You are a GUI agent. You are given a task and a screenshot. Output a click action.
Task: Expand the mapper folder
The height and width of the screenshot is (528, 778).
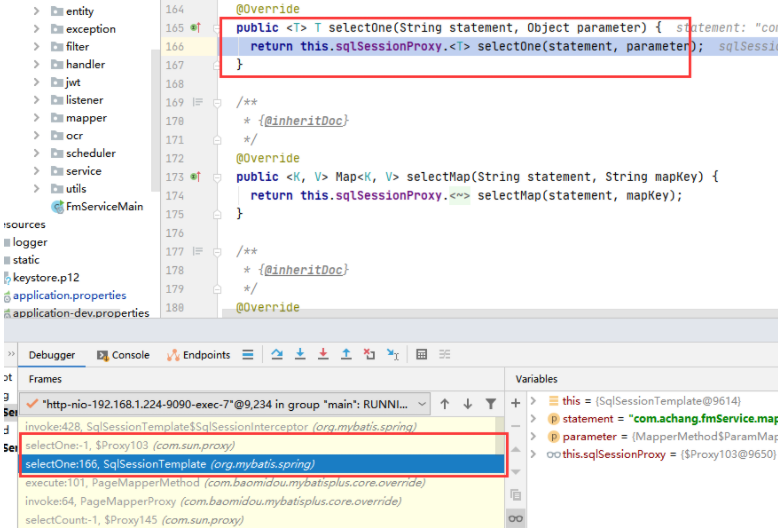(x=36, y=118)
